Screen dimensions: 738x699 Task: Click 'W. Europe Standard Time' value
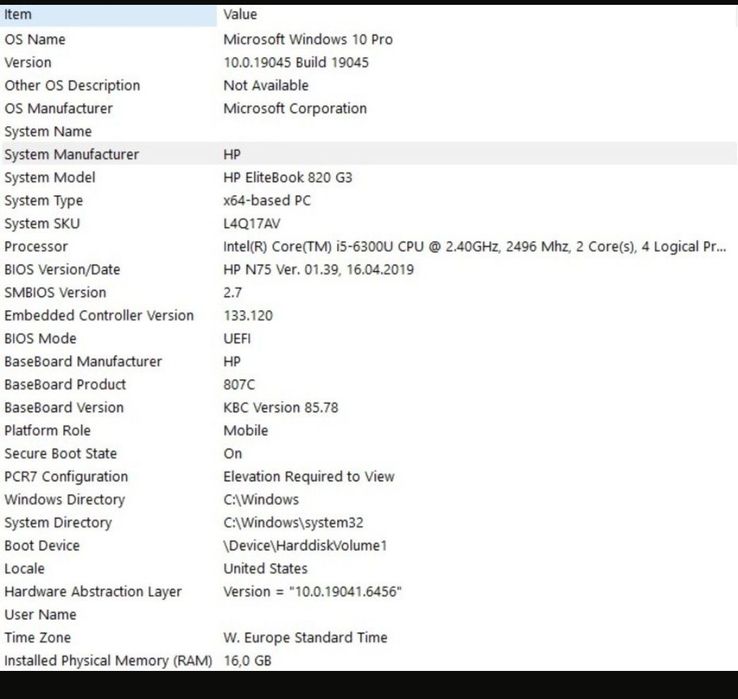(x=305, y=638)
